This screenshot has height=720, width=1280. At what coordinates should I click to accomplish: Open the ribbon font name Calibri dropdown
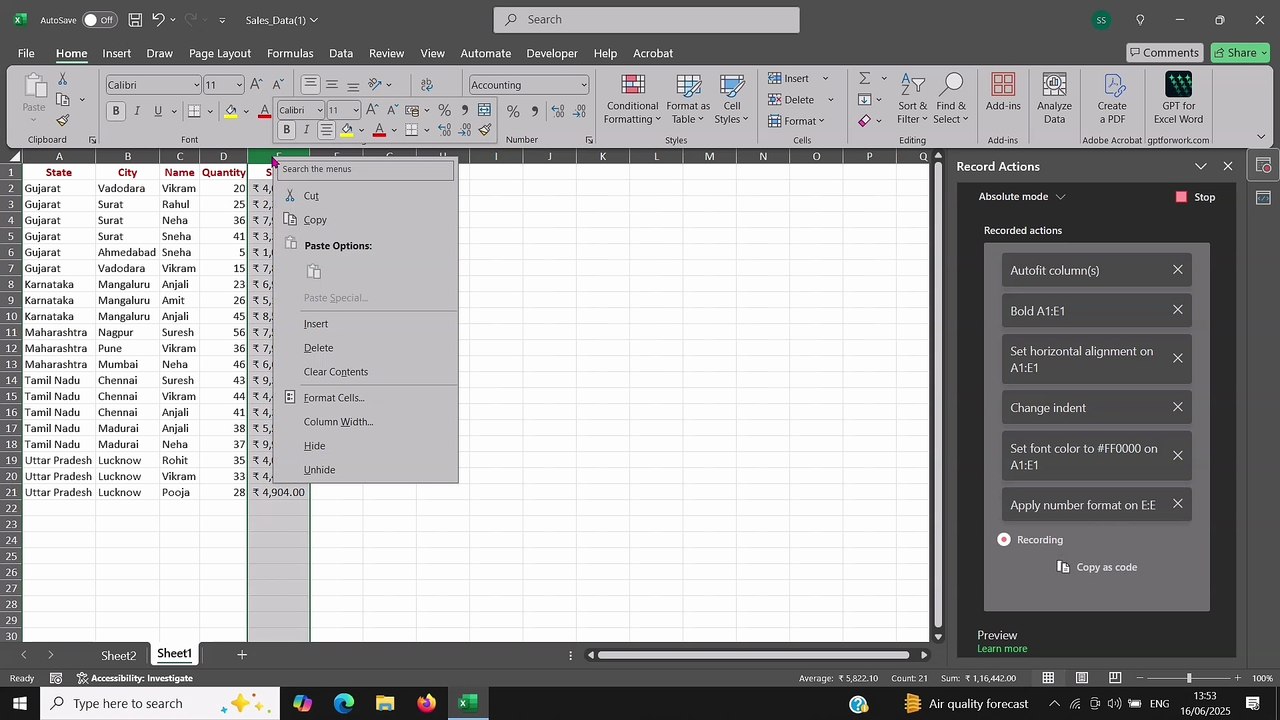pyautogui.click(x=196, y=85)
